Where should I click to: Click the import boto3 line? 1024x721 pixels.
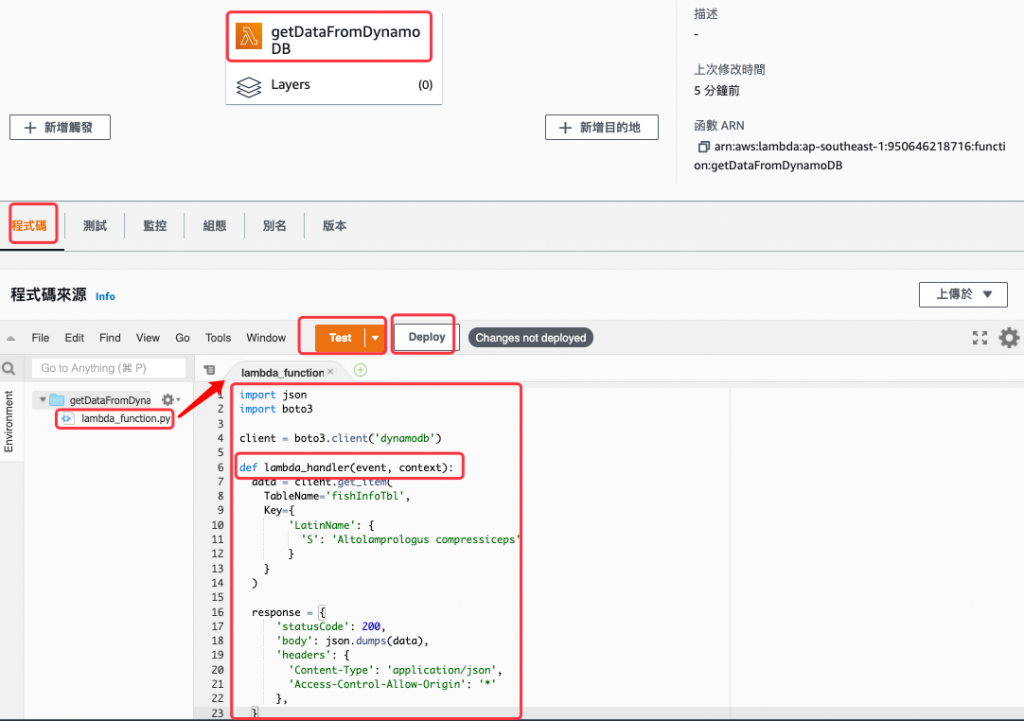pos(276,409)
